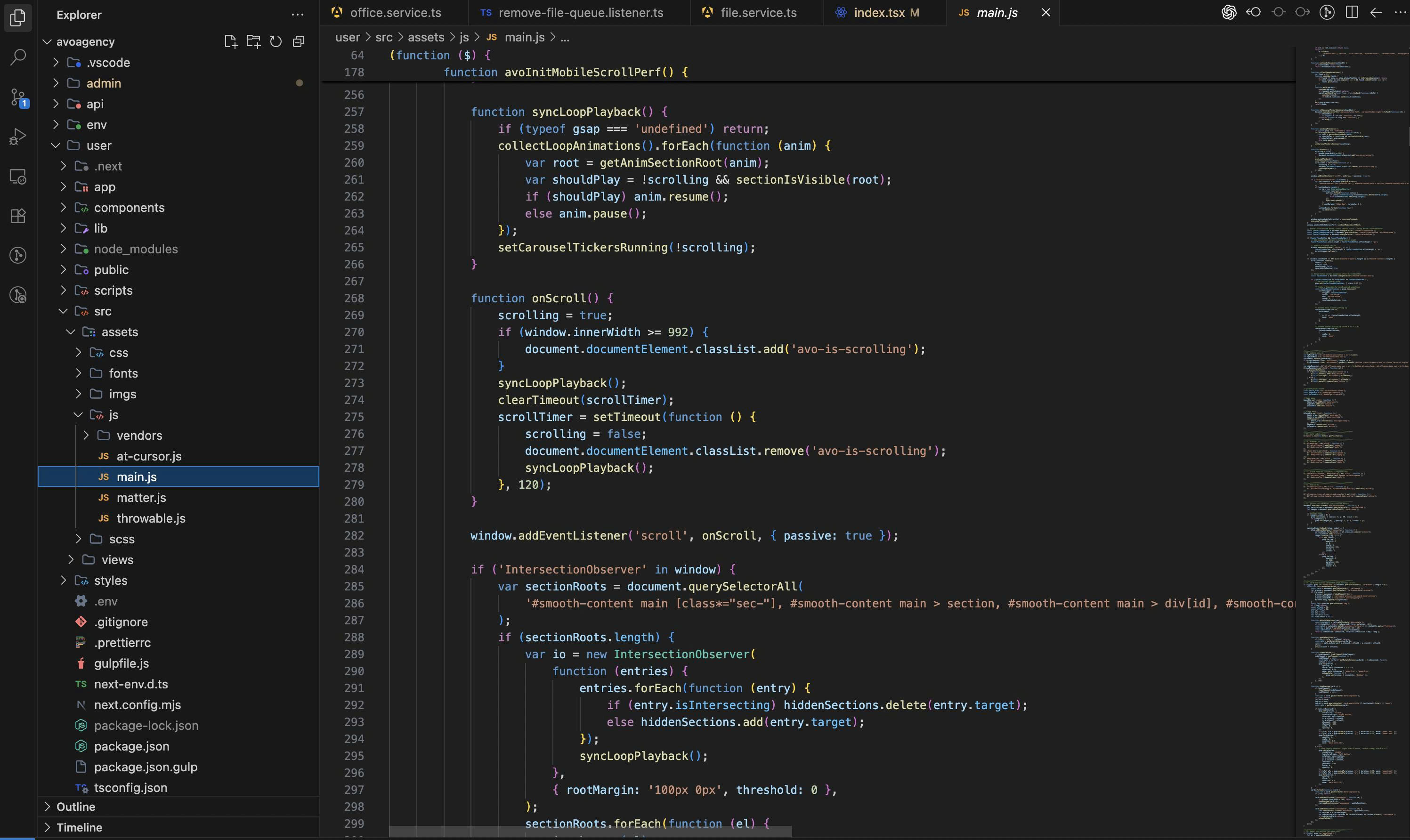Close the main.js editor tab
Image resolution: width=1410 pixels, height=840 pixels.
click(x=1046, y=12)
